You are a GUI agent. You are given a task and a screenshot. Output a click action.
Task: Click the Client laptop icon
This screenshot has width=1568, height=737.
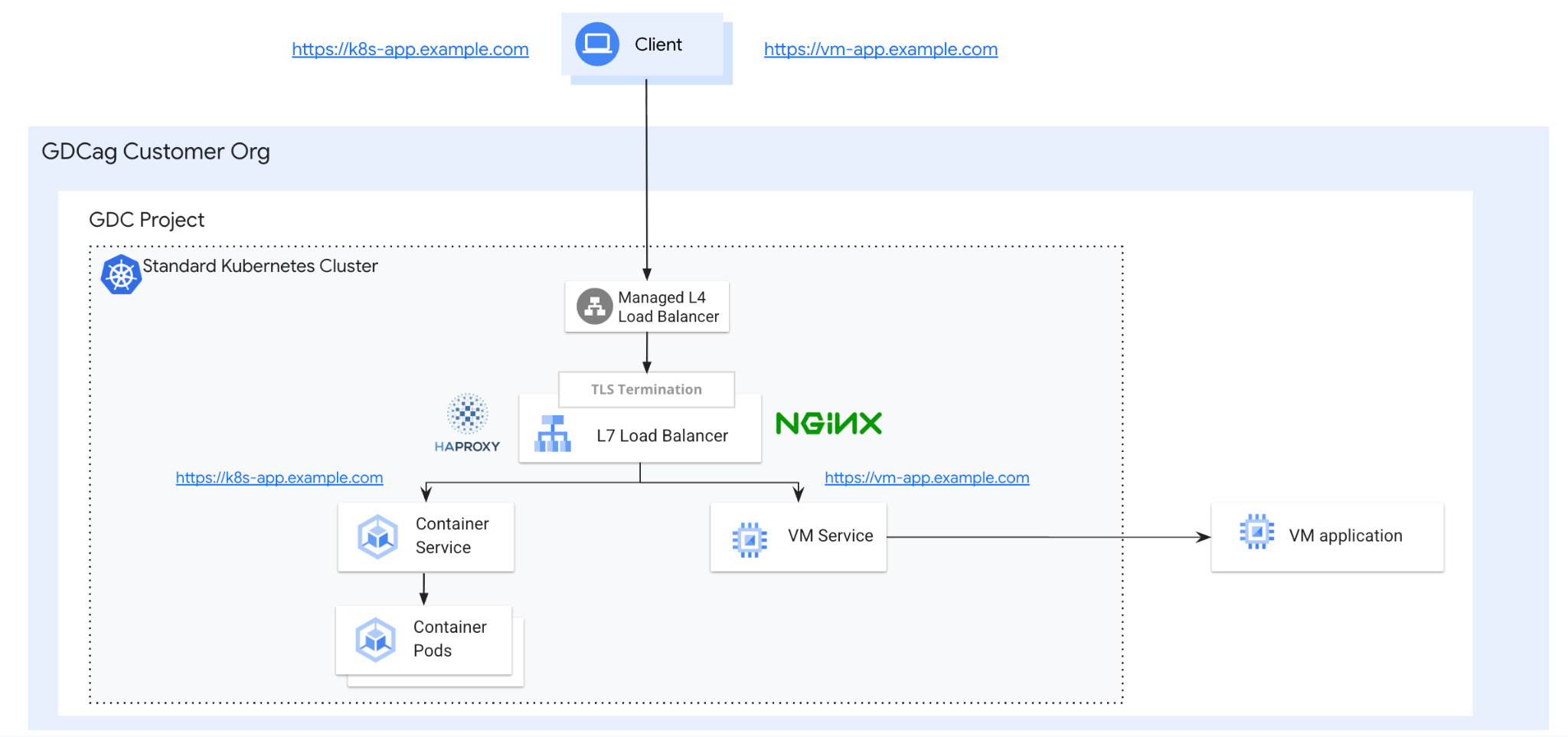(597, 44)
